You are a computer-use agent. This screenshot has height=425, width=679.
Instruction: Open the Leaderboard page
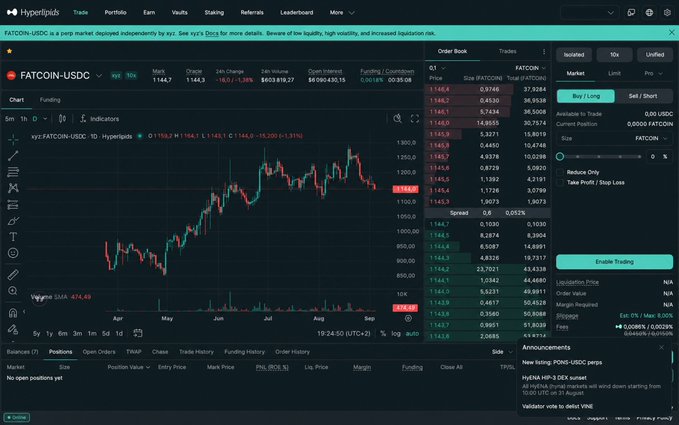click(297, 13)
